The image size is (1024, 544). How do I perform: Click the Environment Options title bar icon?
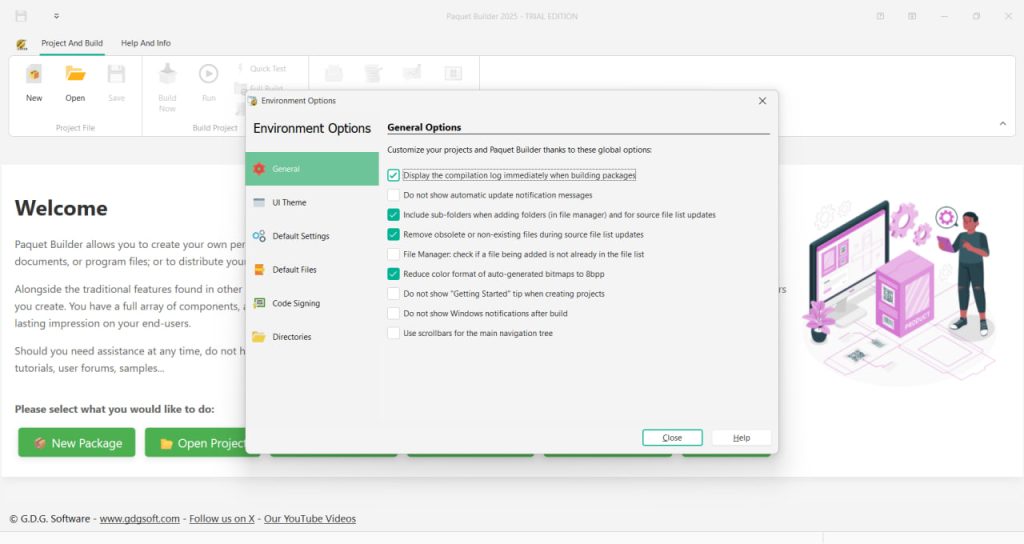click(253, 101)
